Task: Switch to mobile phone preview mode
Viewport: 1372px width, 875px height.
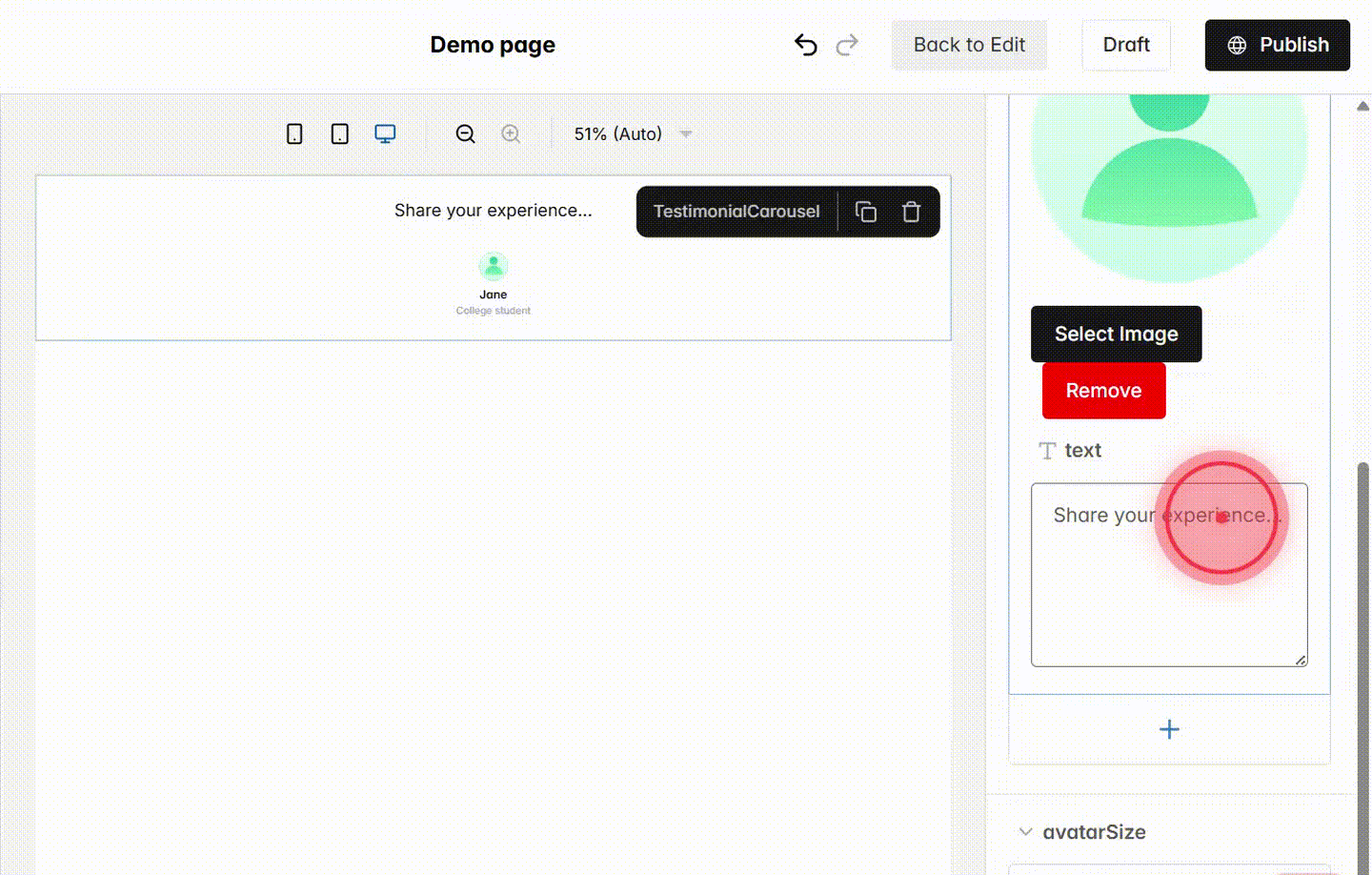Action: [294, 133]
